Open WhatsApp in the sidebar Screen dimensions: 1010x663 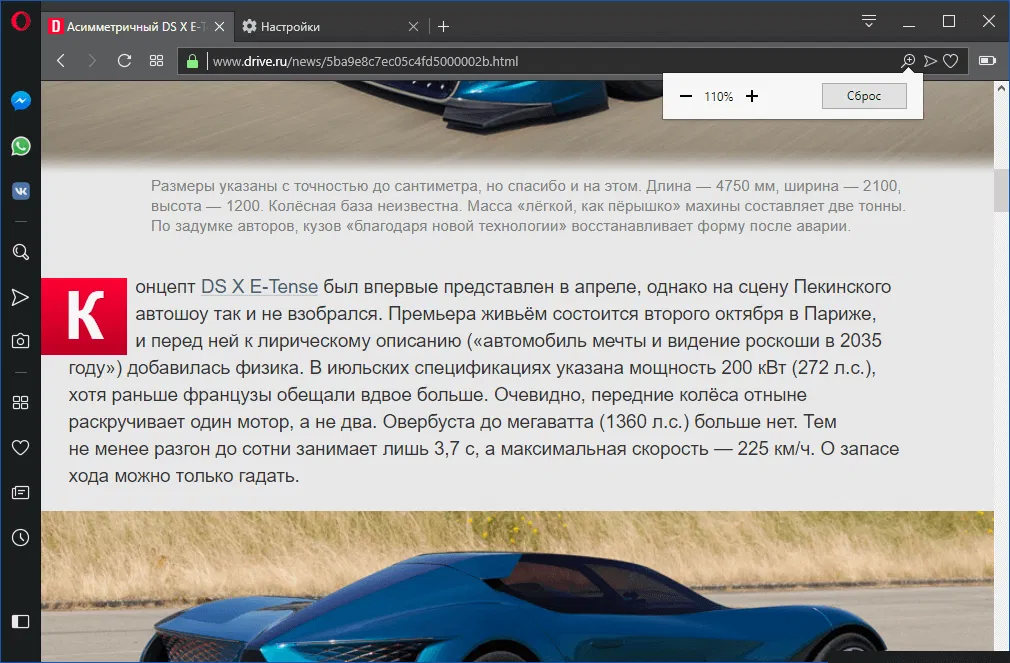[x=21, y=146]
